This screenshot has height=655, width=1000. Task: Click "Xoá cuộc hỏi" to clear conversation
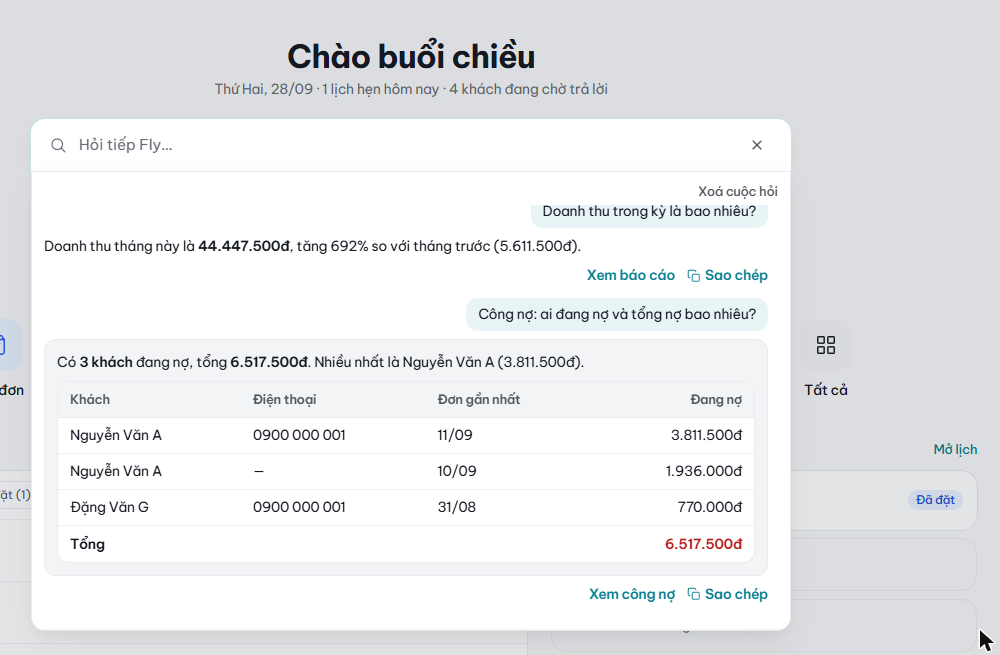[x=737, y=191]
